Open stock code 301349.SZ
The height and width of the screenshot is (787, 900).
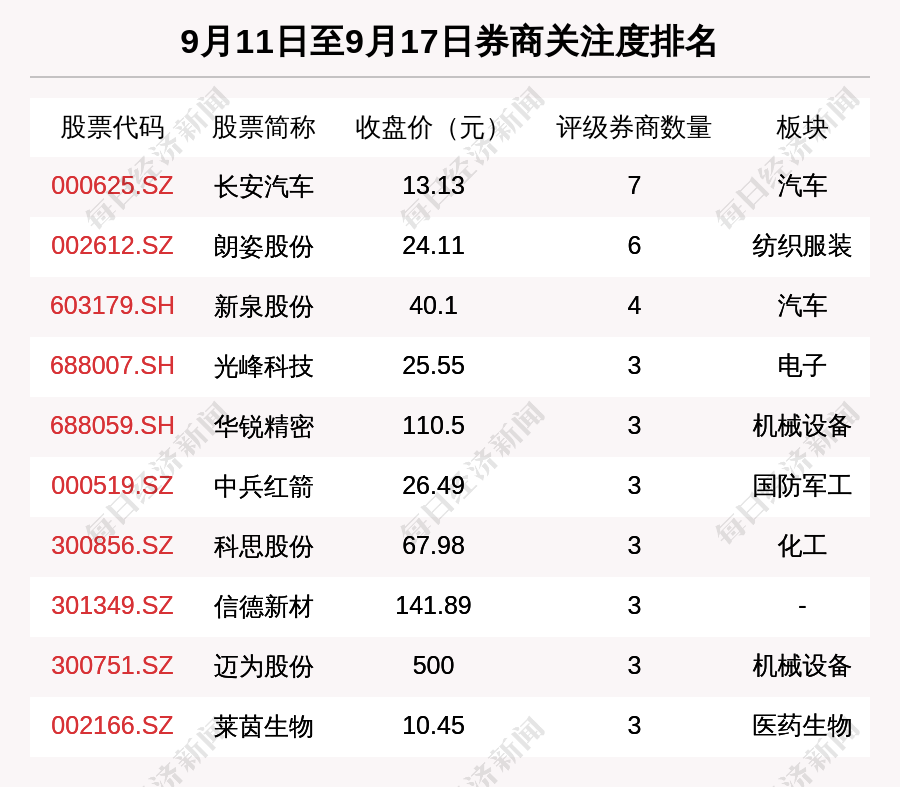point(112,606)
